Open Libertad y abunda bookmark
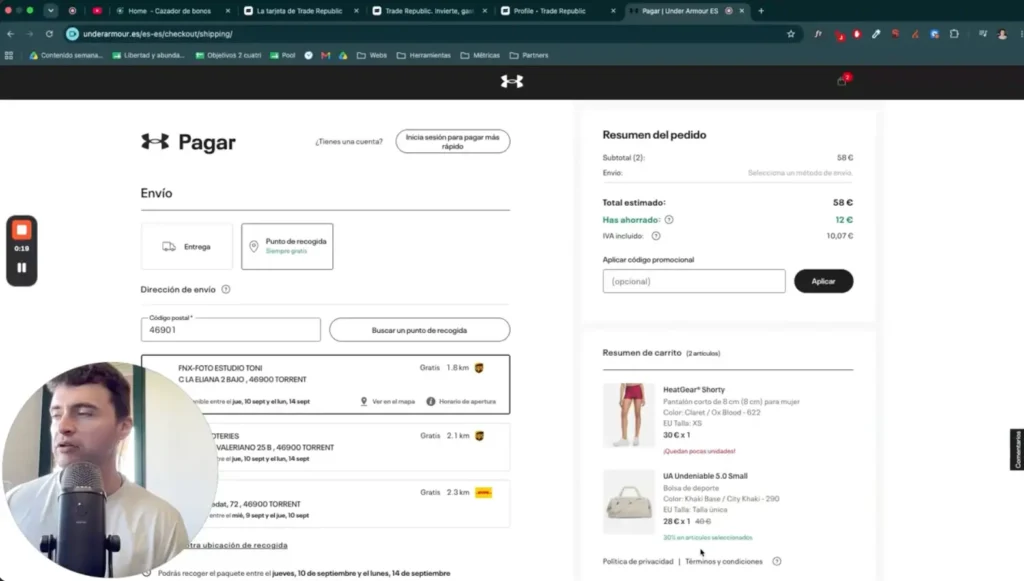Viewport: 1024px width, 581px height. point(148,55)
